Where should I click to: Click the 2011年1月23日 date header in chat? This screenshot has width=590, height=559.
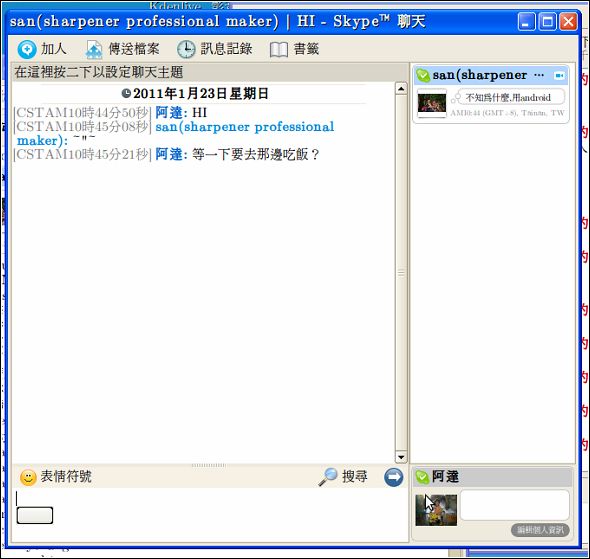(201, 94)
